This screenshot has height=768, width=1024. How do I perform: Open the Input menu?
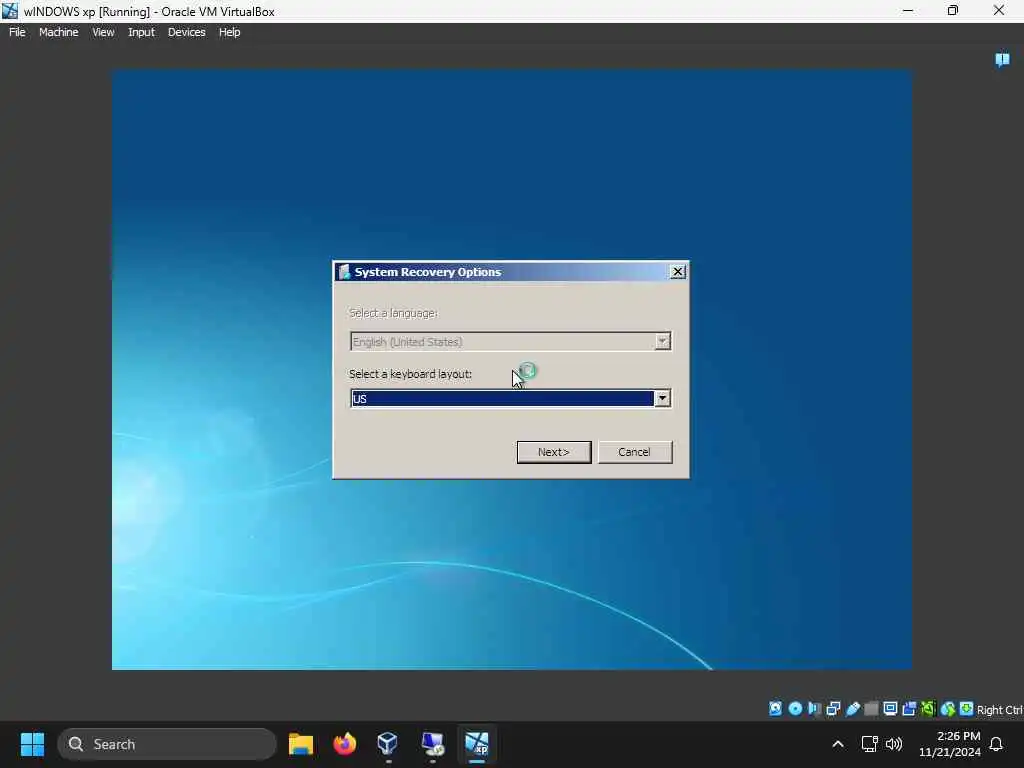click(x=141, y=32)
